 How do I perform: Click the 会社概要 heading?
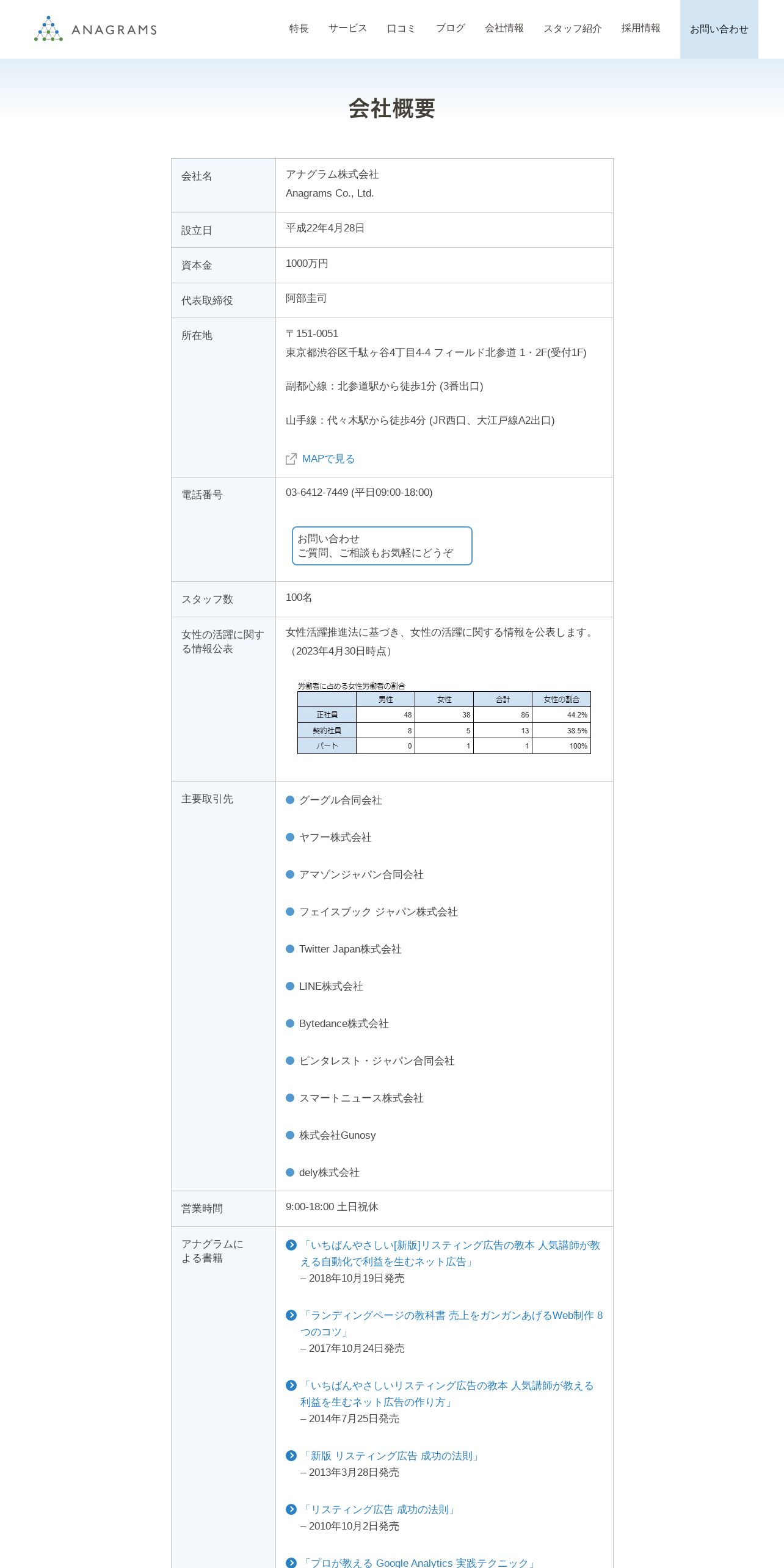coord(392,109)
